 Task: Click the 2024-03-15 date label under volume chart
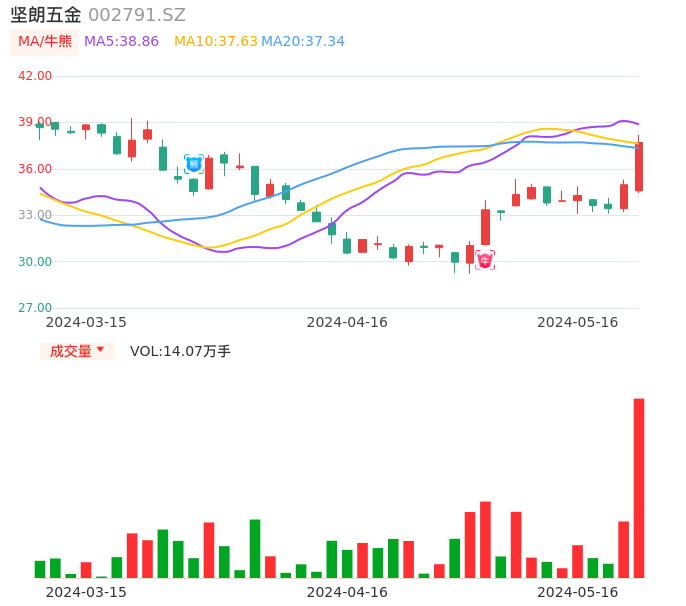point(86,592)
